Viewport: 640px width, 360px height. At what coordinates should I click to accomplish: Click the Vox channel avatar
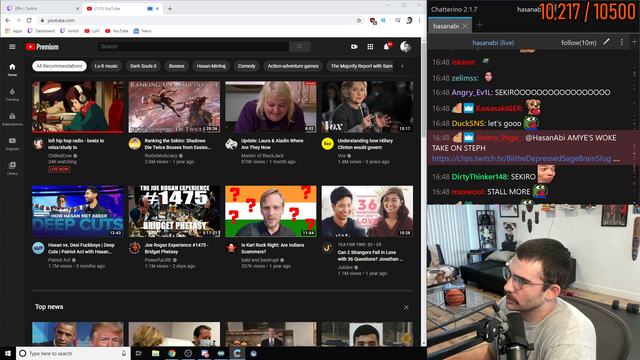click(x=327, y=144)
